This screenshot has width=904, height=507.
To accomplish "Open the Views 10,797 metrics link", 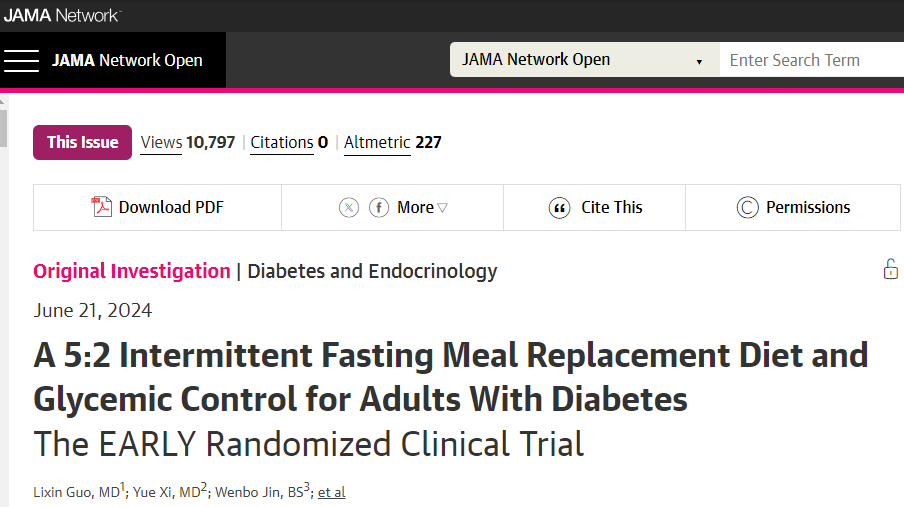I will pyautogui.click(x=188, y=142).
